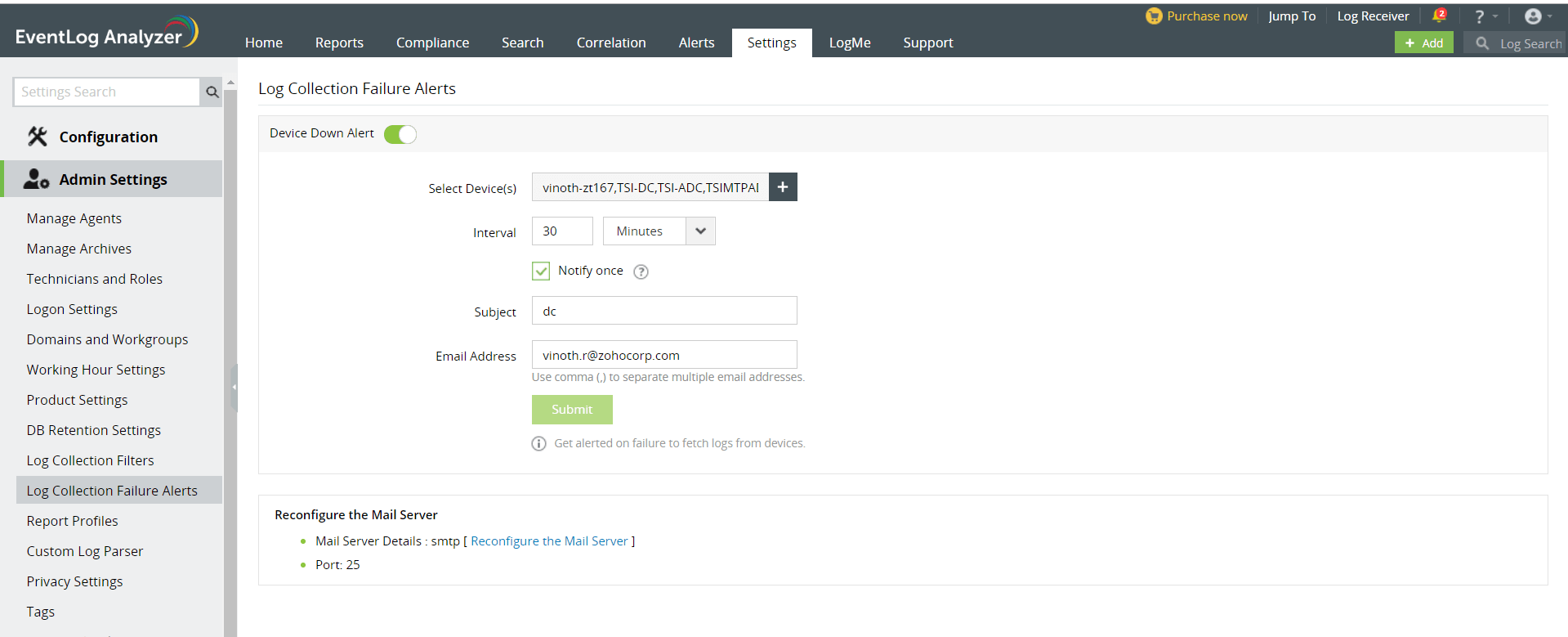Uncheck the Notify once checkbox
Viewport: 1568px width, 637px height.
[x=541, y=271]
